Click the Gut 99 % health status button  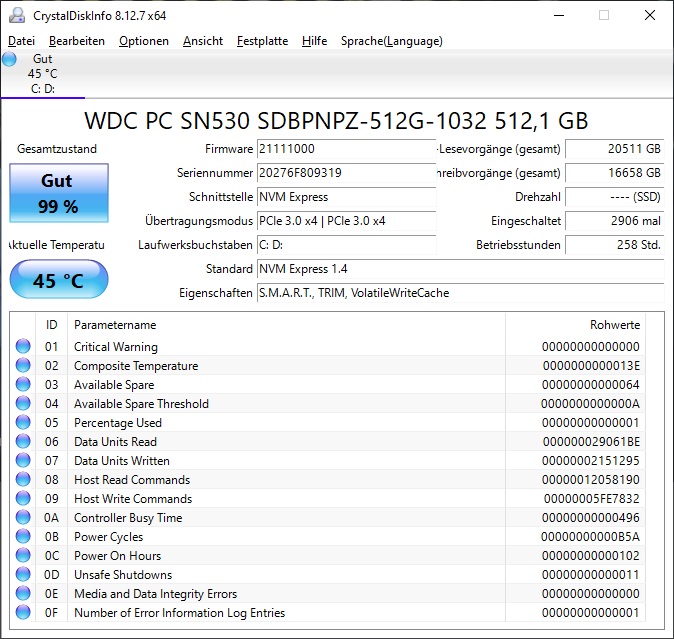(57, 193)
